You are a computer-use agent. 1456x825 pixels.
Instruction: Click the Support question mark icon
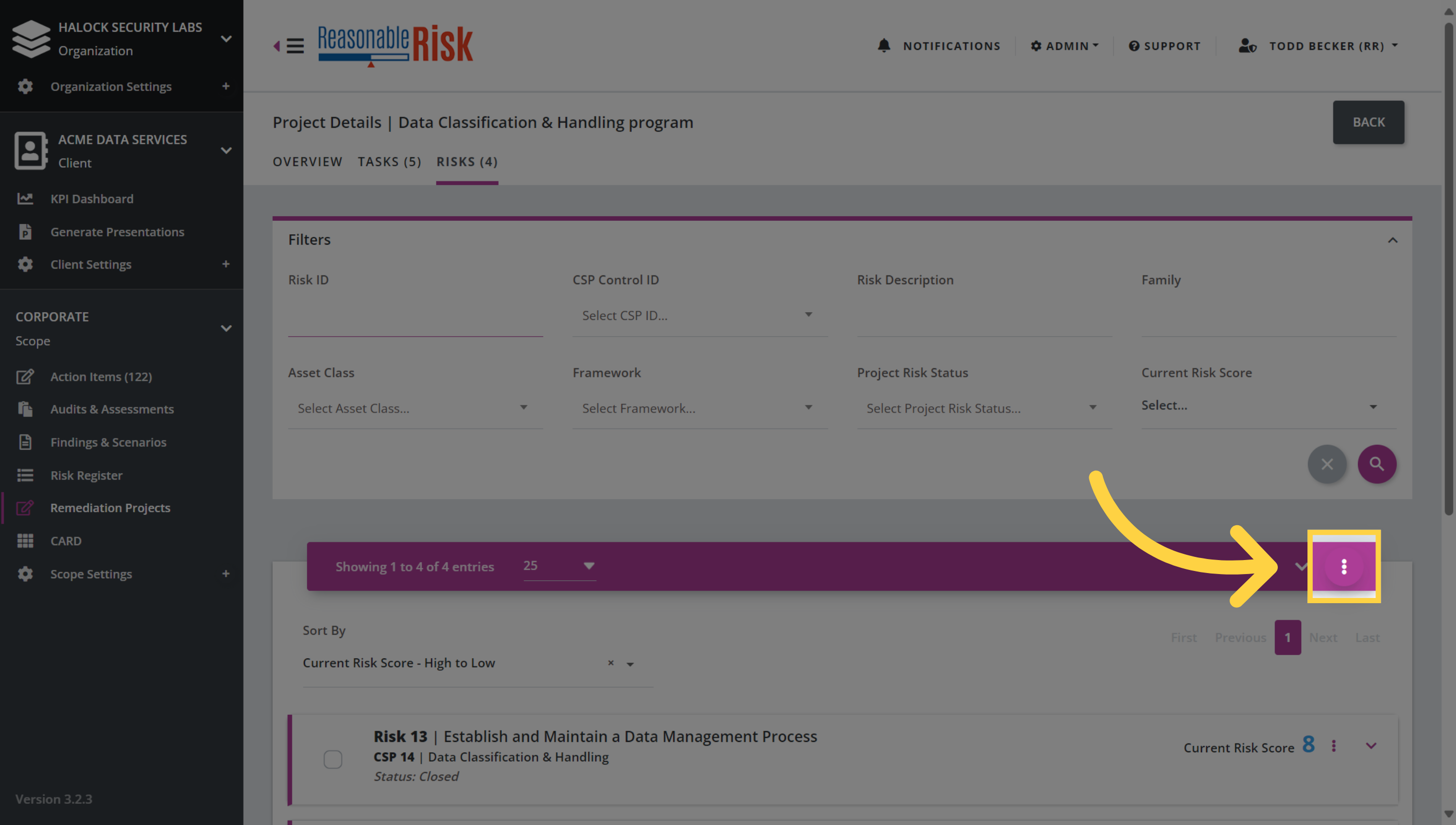pyautogui.click(x=1133, y=46)
